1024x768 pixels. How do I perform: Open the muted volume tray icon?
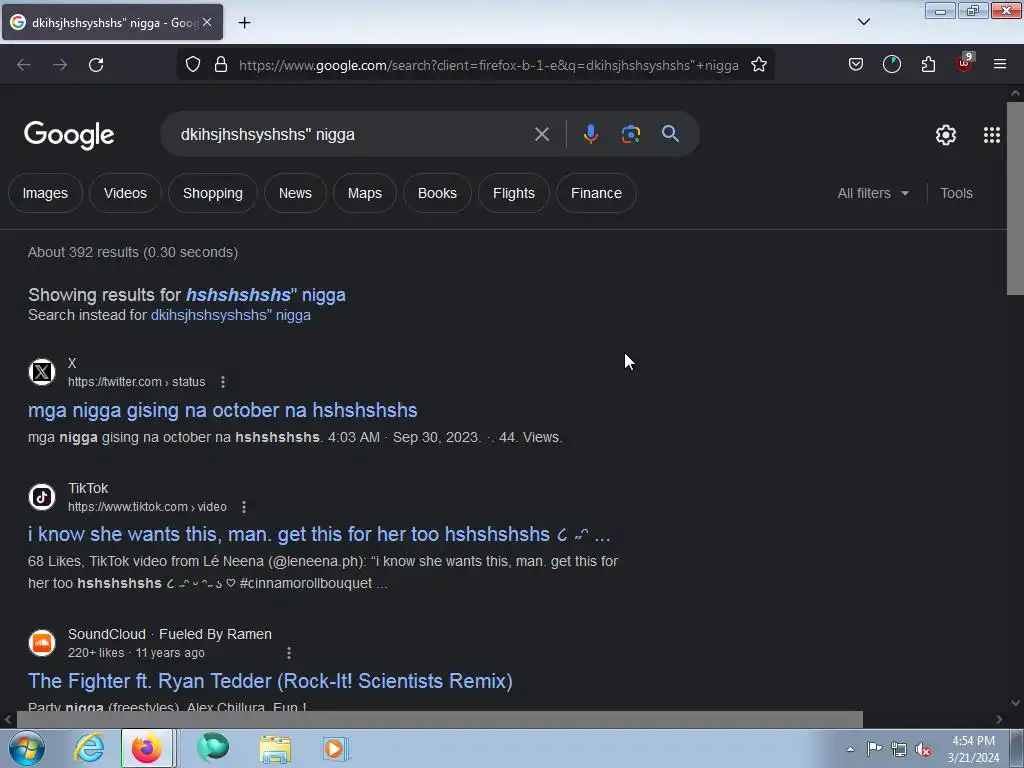pos(923,750)
